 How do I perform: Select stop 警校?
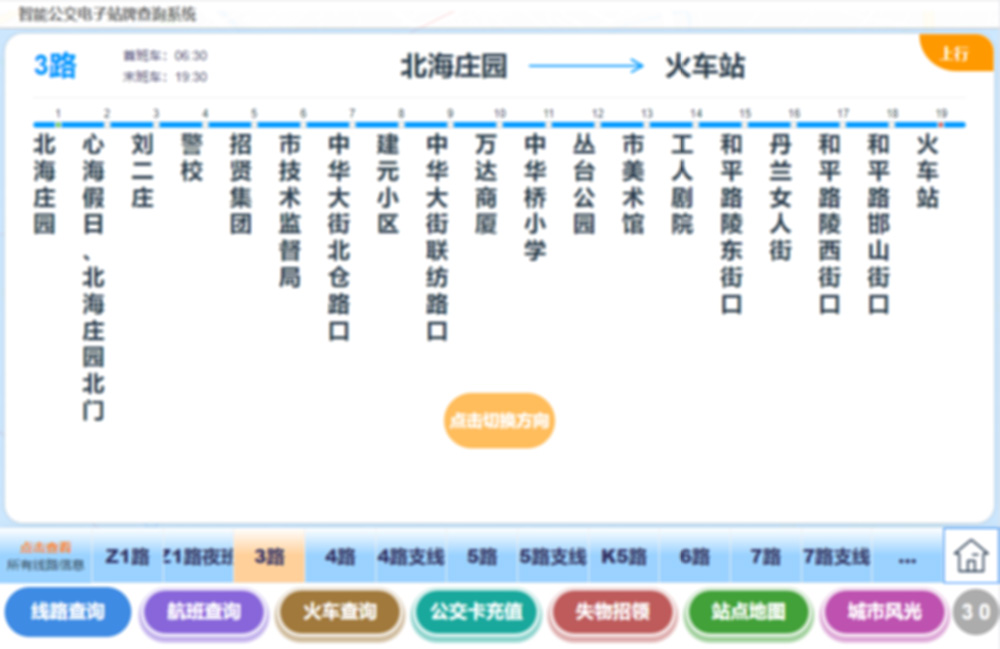(191, 157)
